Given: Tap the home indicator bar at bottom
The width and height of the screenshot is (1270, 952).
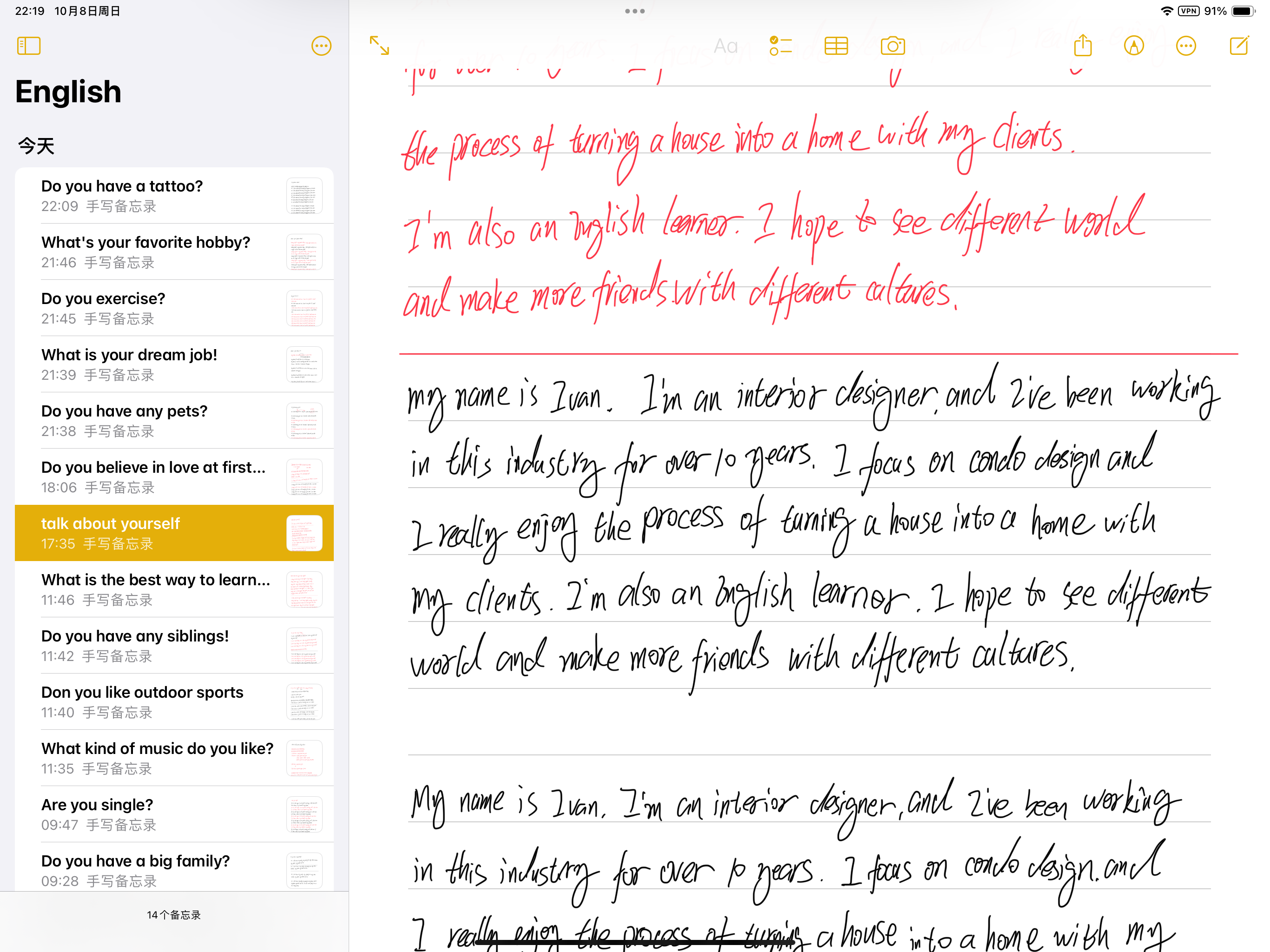Looking at the screenshot, I should [x=635, y=942].
